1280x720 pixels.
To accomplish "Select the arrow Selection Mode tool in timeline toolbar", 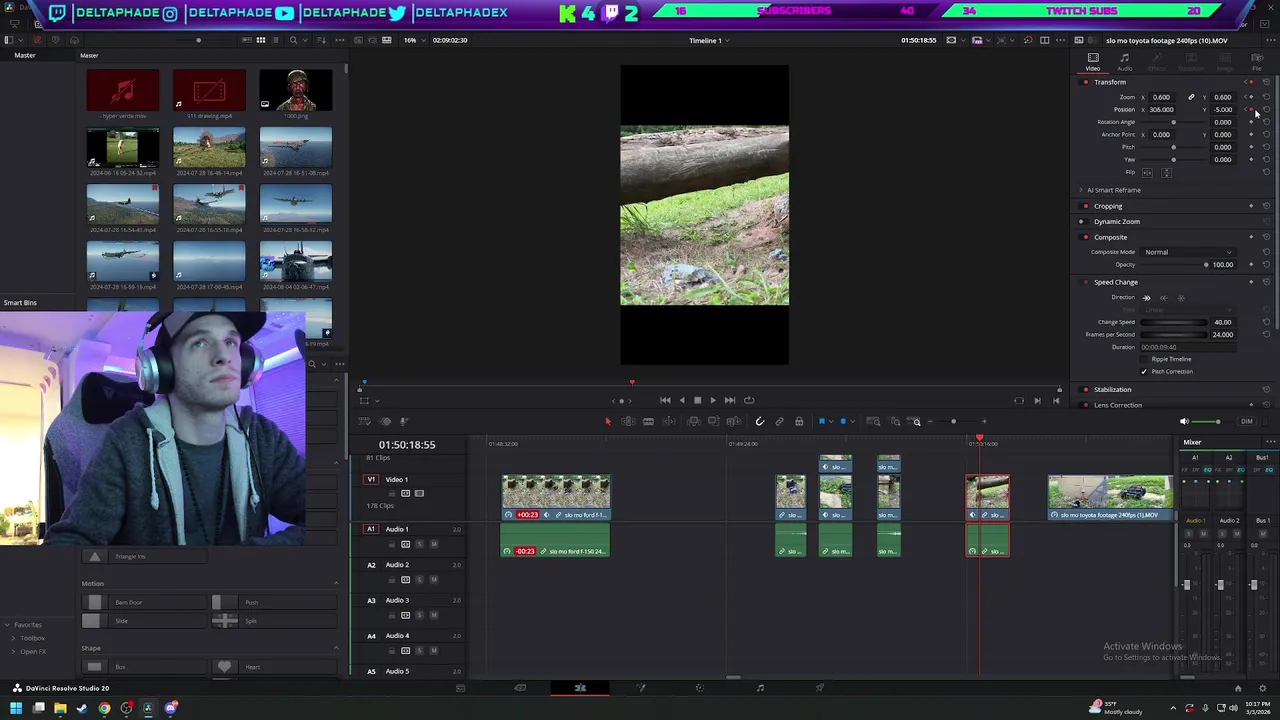I will click(x=608, y=421).
